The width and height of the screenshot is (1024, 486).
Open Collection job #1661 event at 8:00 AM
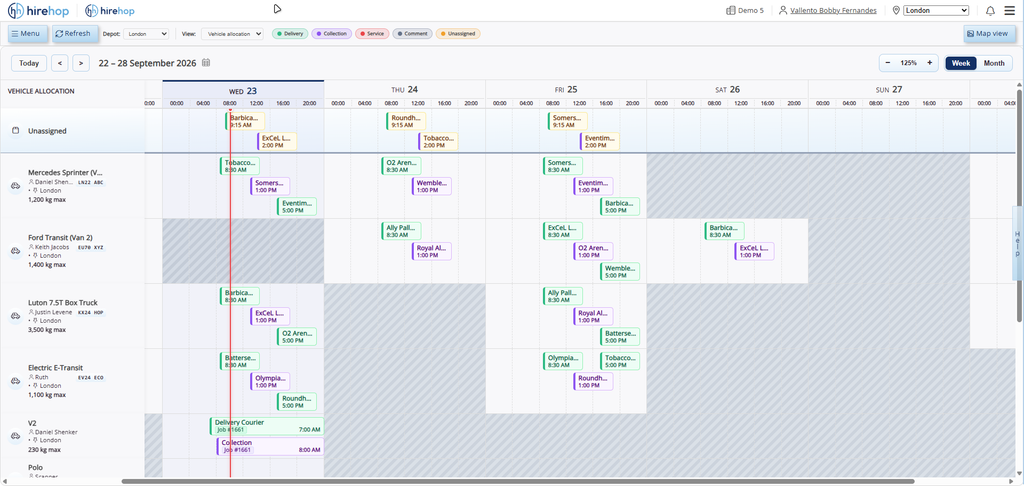tap(270, 446)
